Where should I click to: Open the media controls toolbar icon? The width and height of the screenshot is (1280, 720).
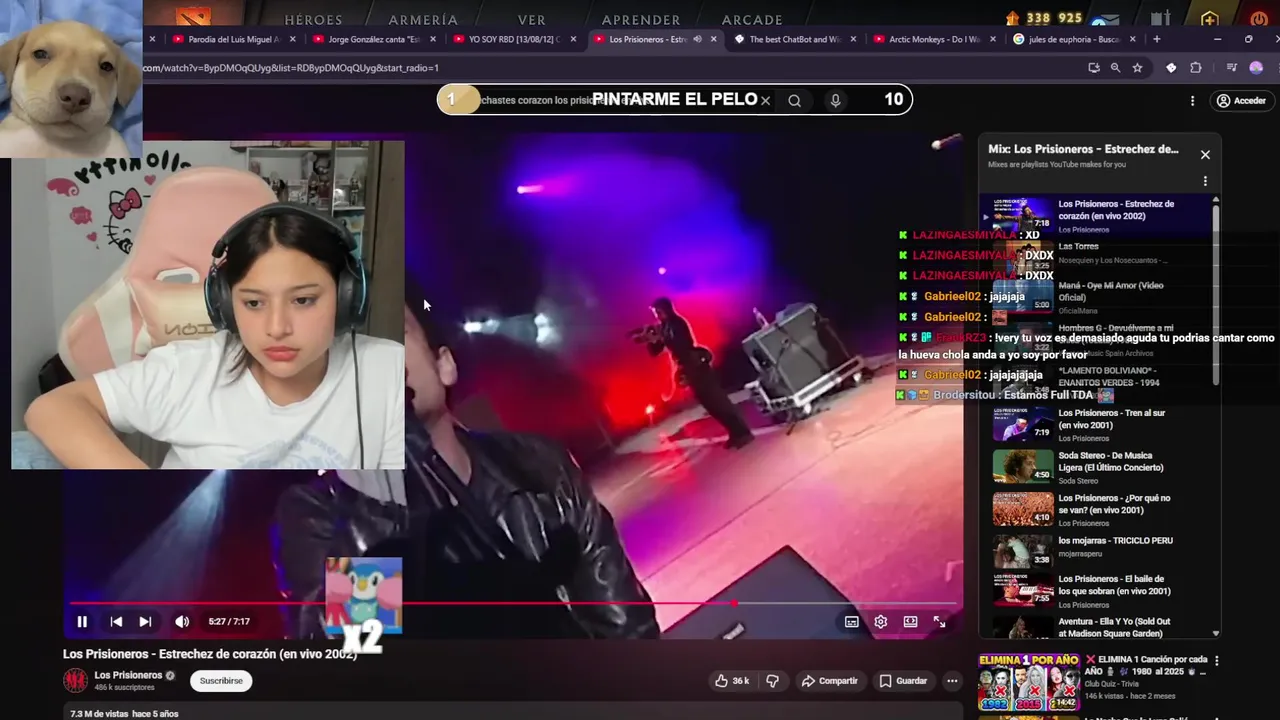coord(1232,68)
